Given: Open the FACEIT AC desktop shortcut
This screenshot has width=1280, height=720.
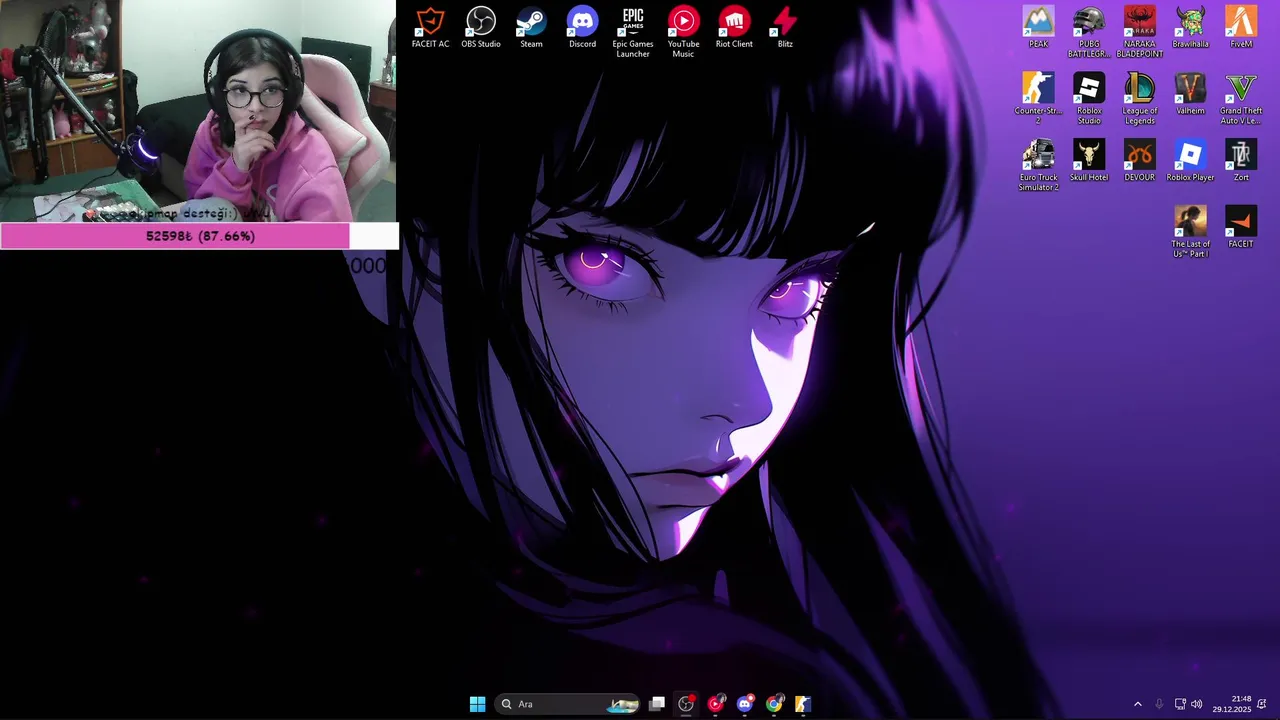Looking at the screenshot, I should click(x=430, y=28).
